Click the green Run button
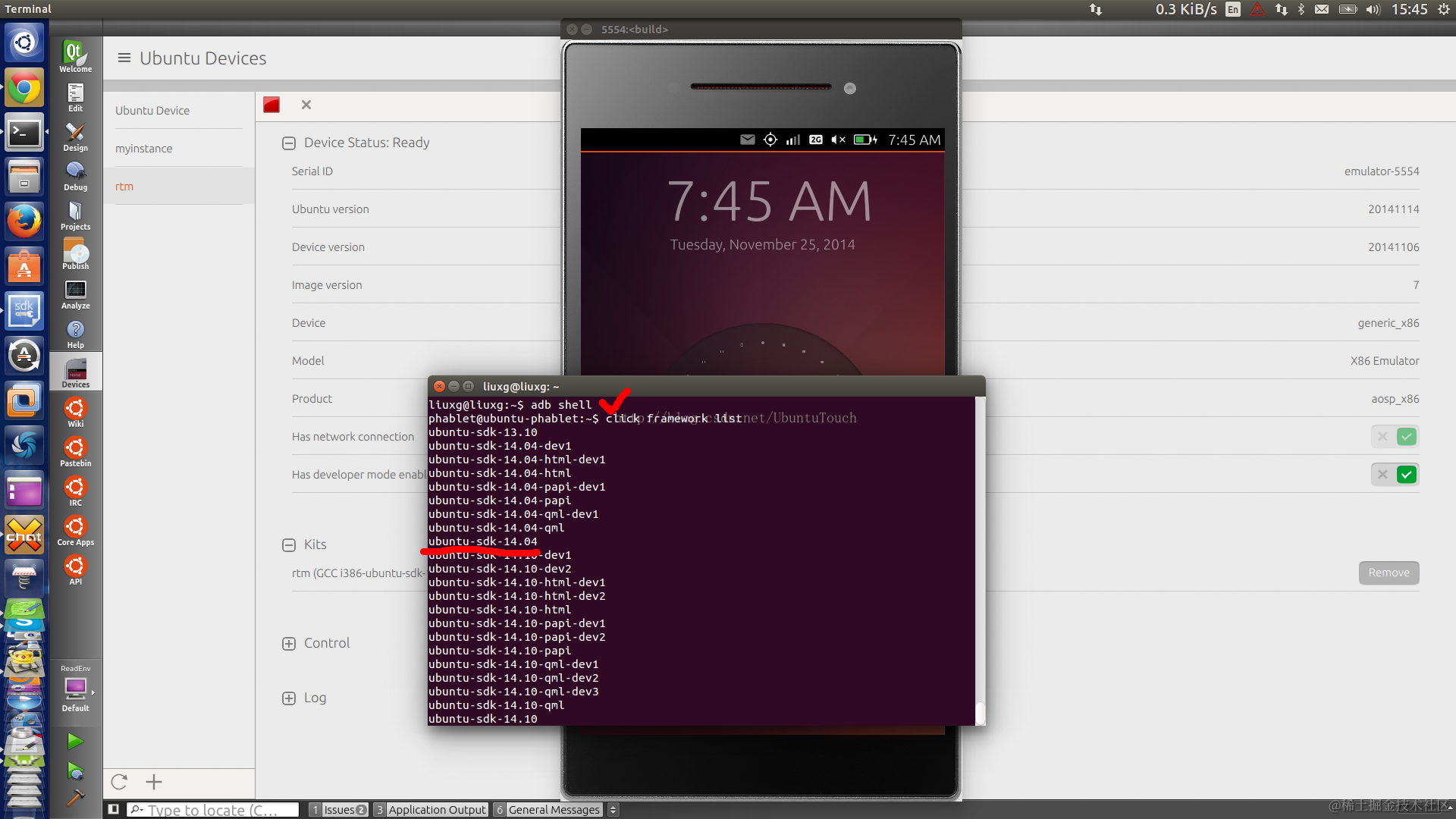This screenshot has height=819, width=1456. point(75,741)
